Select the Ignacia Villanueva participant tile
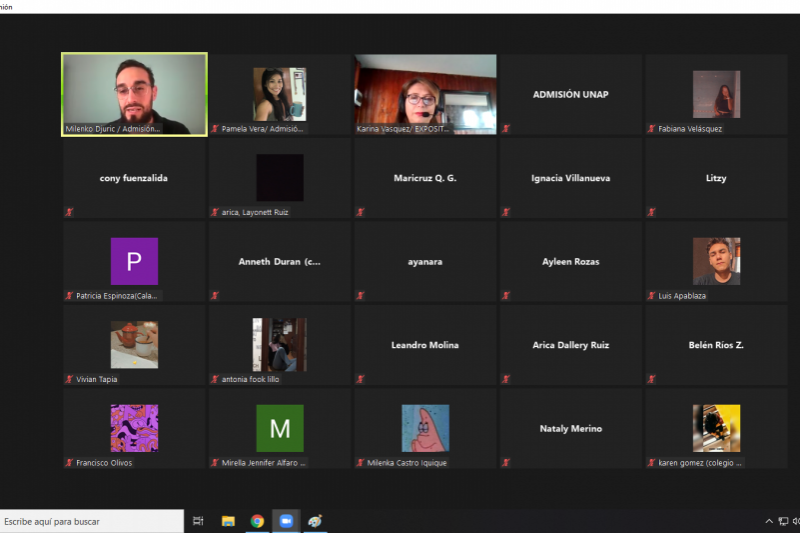 click(570, 178)
